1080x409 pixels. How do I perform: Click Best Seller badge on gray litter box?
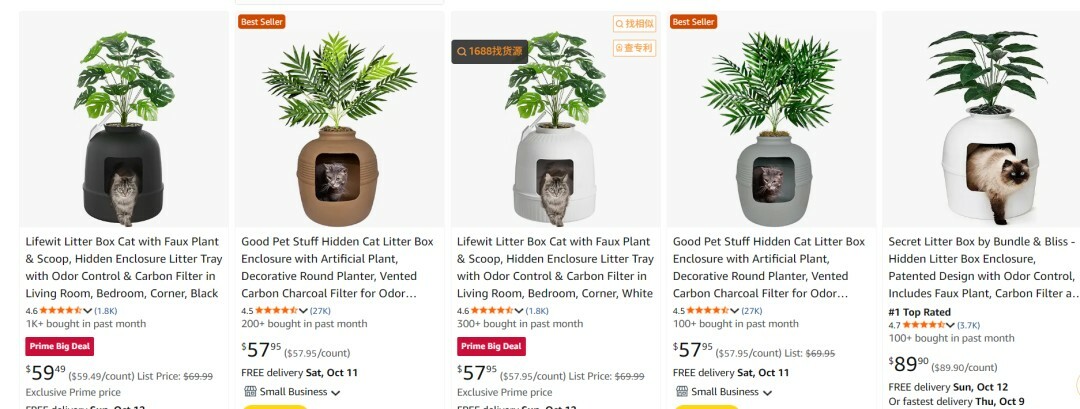click(x=694, y=22)
